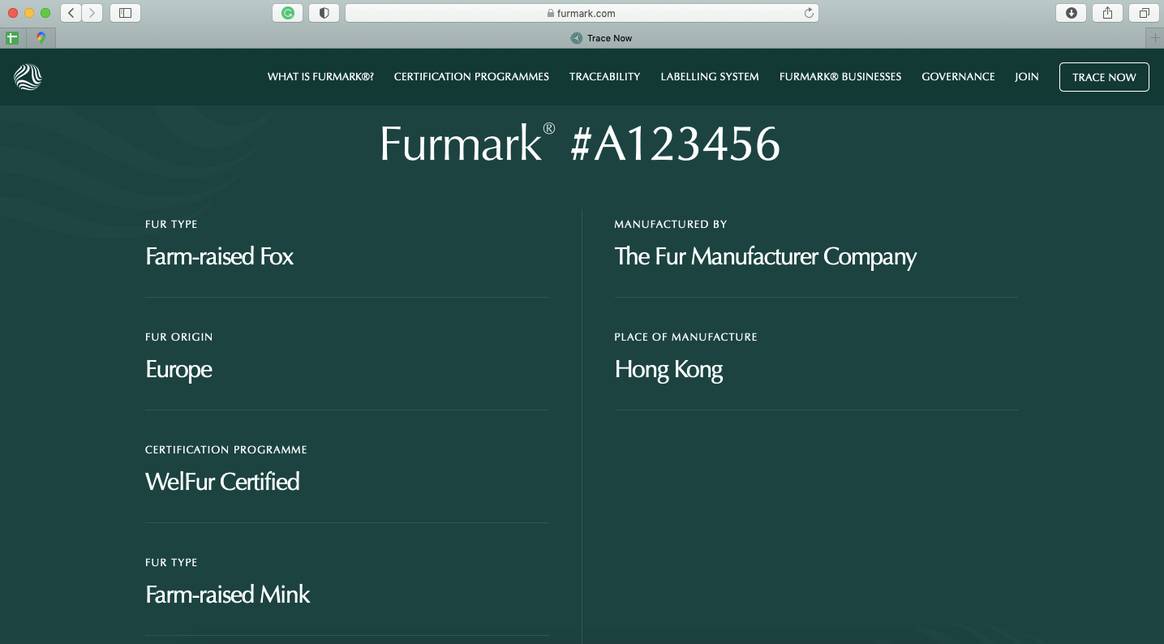Open the Join link in navigation
This screenshot has width=1164, height=644.
tap(1027, 76)
